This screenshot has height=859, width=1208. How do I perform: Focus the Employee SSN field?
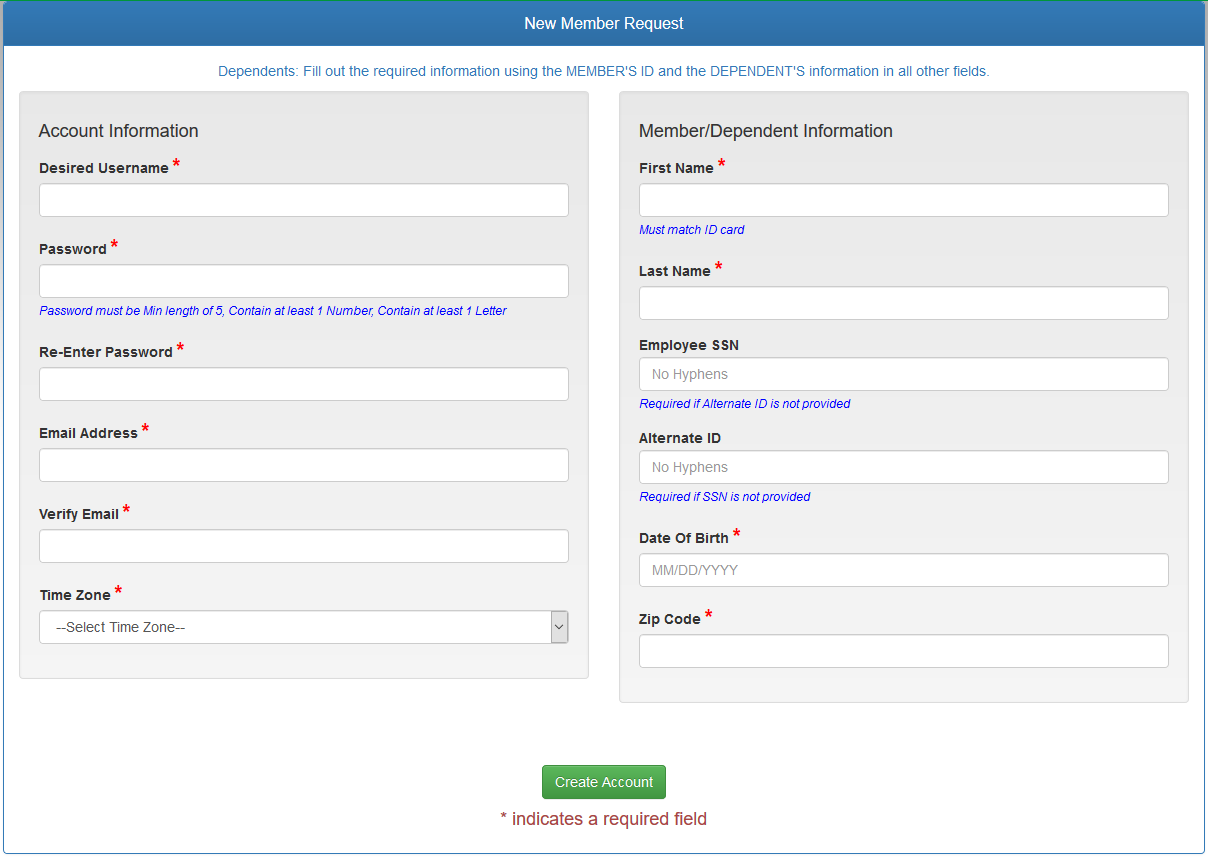904,374
